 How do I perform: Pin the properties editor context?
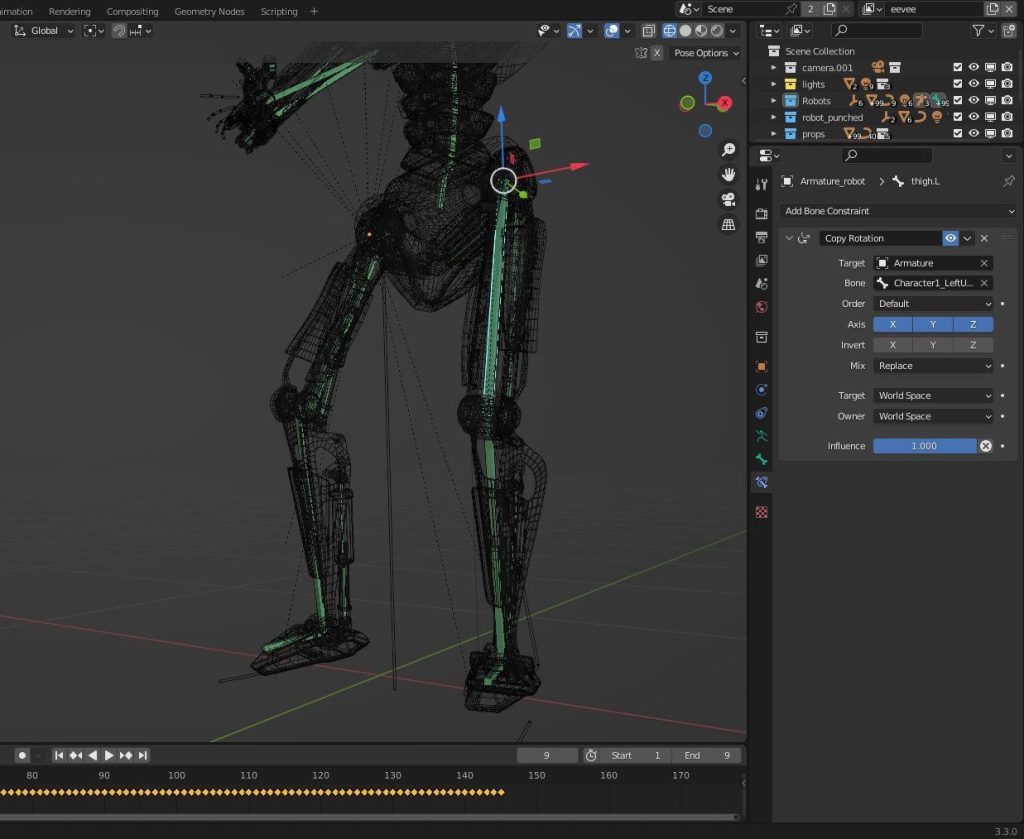(x=1009, y=181)
